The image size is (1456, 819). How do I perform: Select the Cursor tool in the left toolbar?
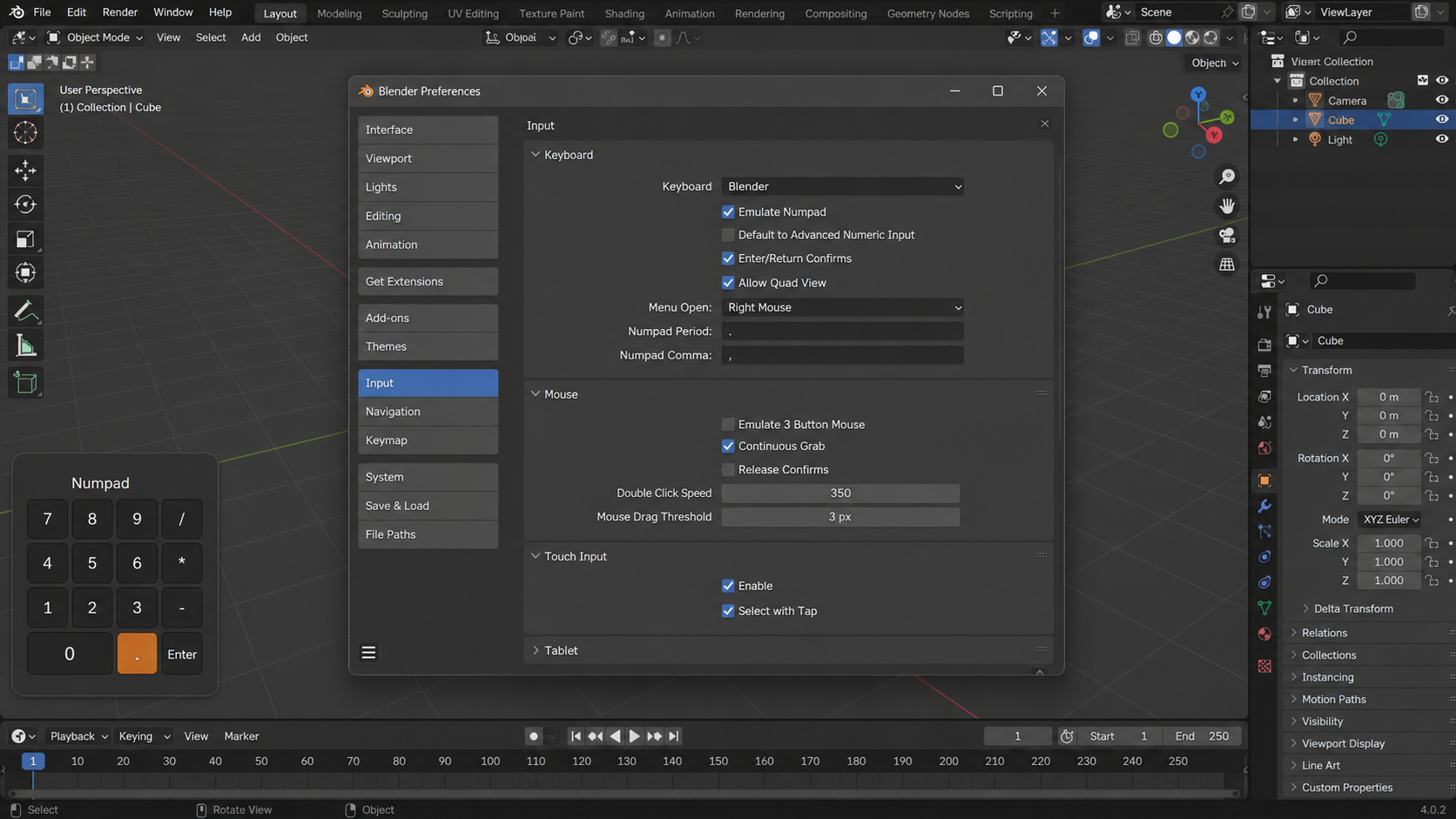point(25,133)
